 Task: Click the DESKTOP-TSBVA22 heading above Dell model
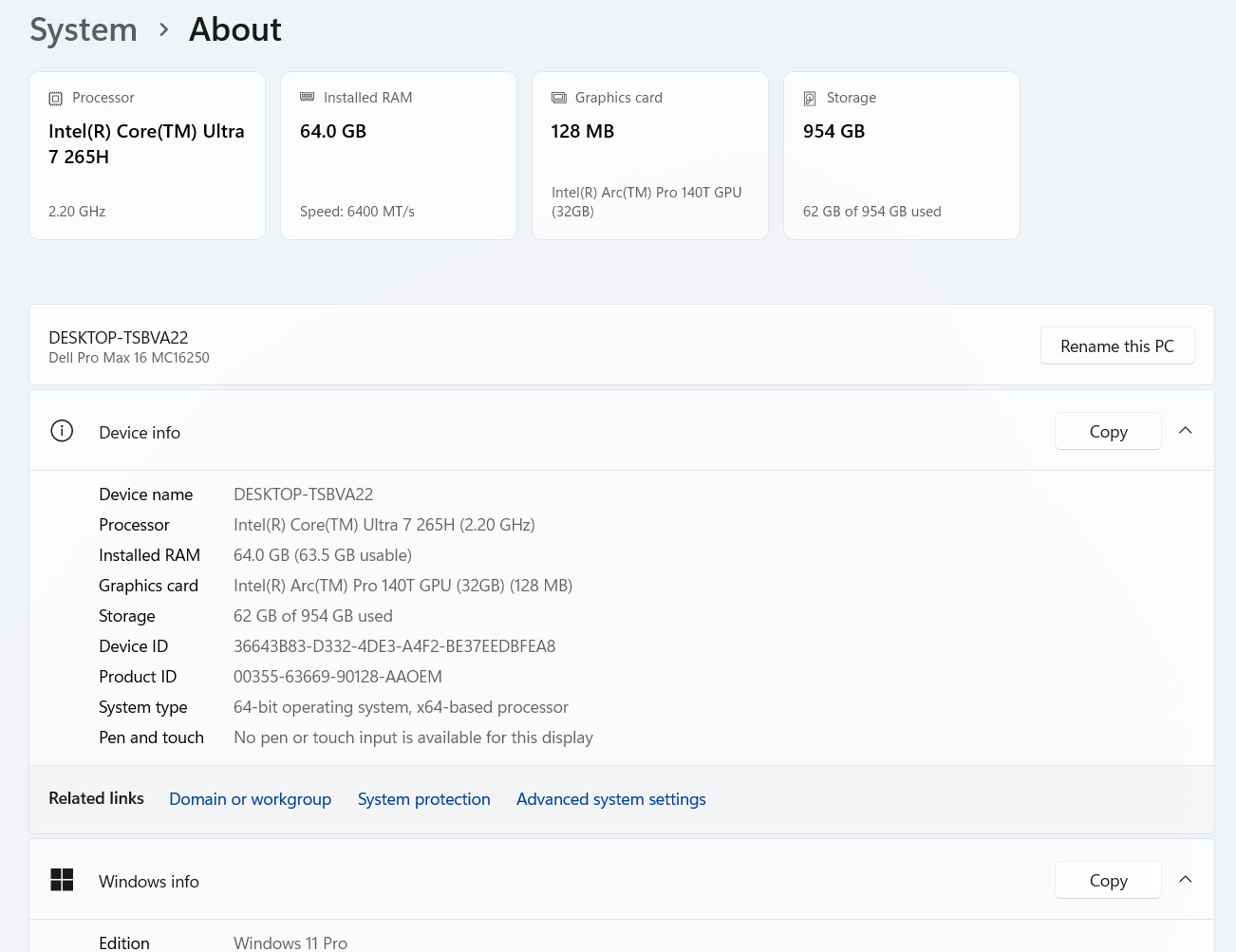tap(119, 337)
